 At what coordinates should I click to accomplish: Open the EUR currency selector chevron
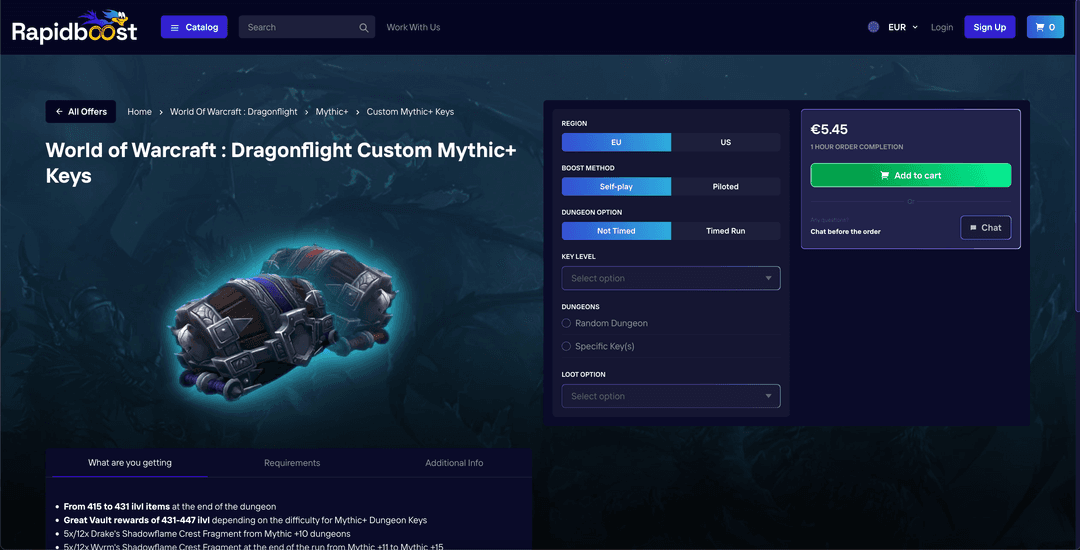pos(915,28)
